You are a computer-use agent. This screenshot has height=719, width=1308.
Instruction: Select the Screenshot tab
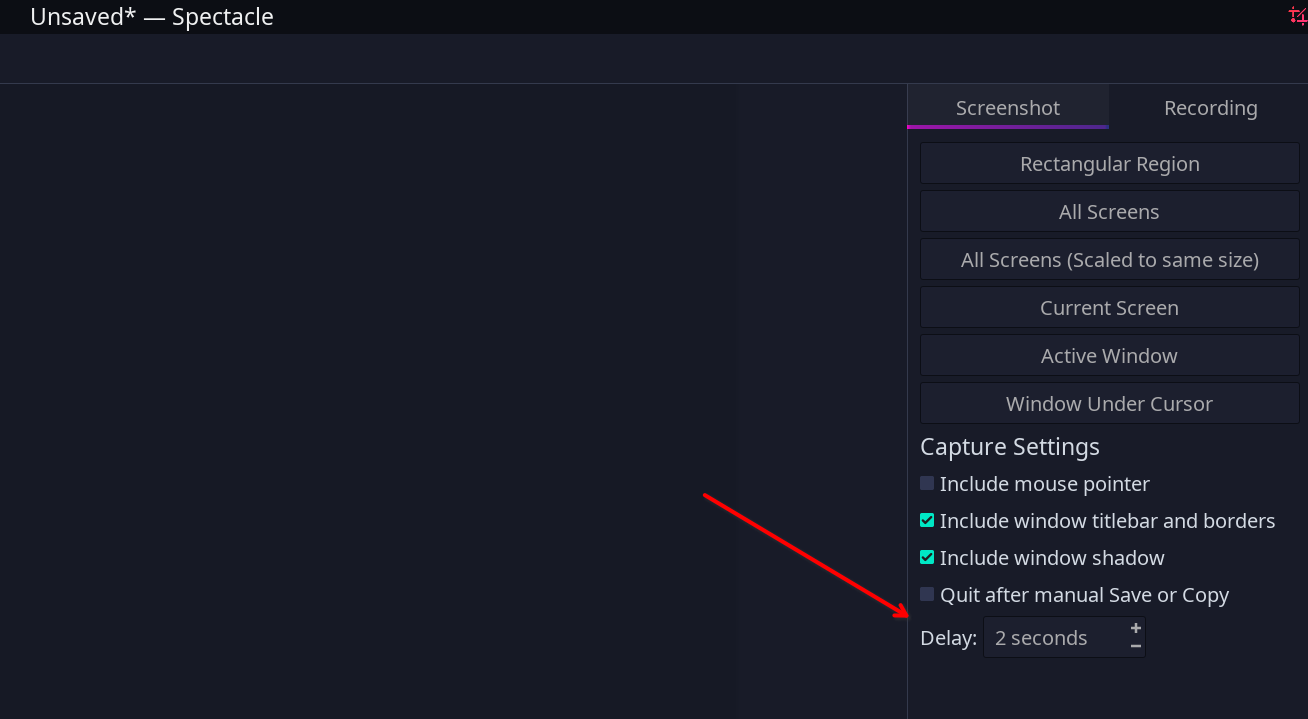[1007, 108]
